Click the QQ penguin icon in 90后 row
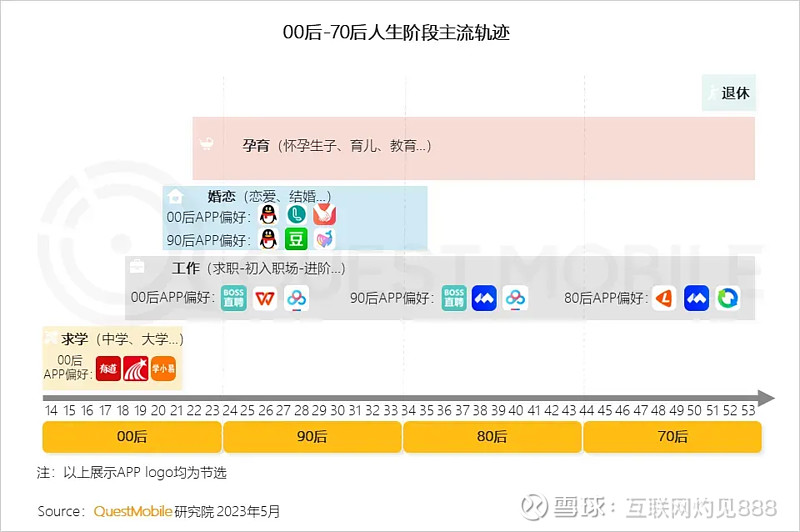This screenshot has height=532, width=800. click(x=268, y=239)
